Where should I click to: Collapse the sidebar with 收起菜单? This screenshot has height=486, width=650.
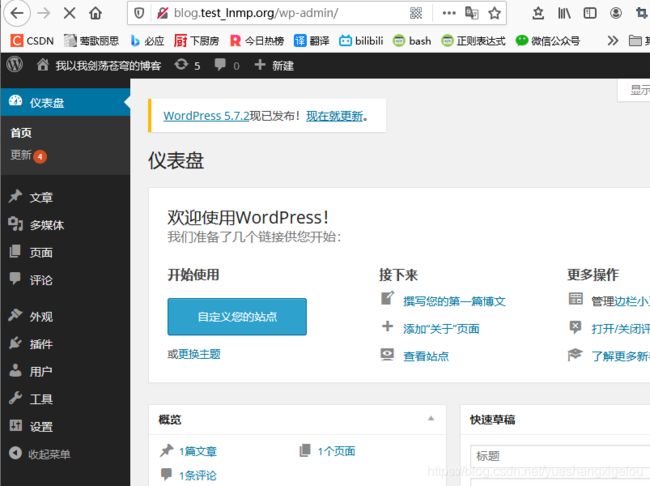pyautogui.click(x=40, y=454)
